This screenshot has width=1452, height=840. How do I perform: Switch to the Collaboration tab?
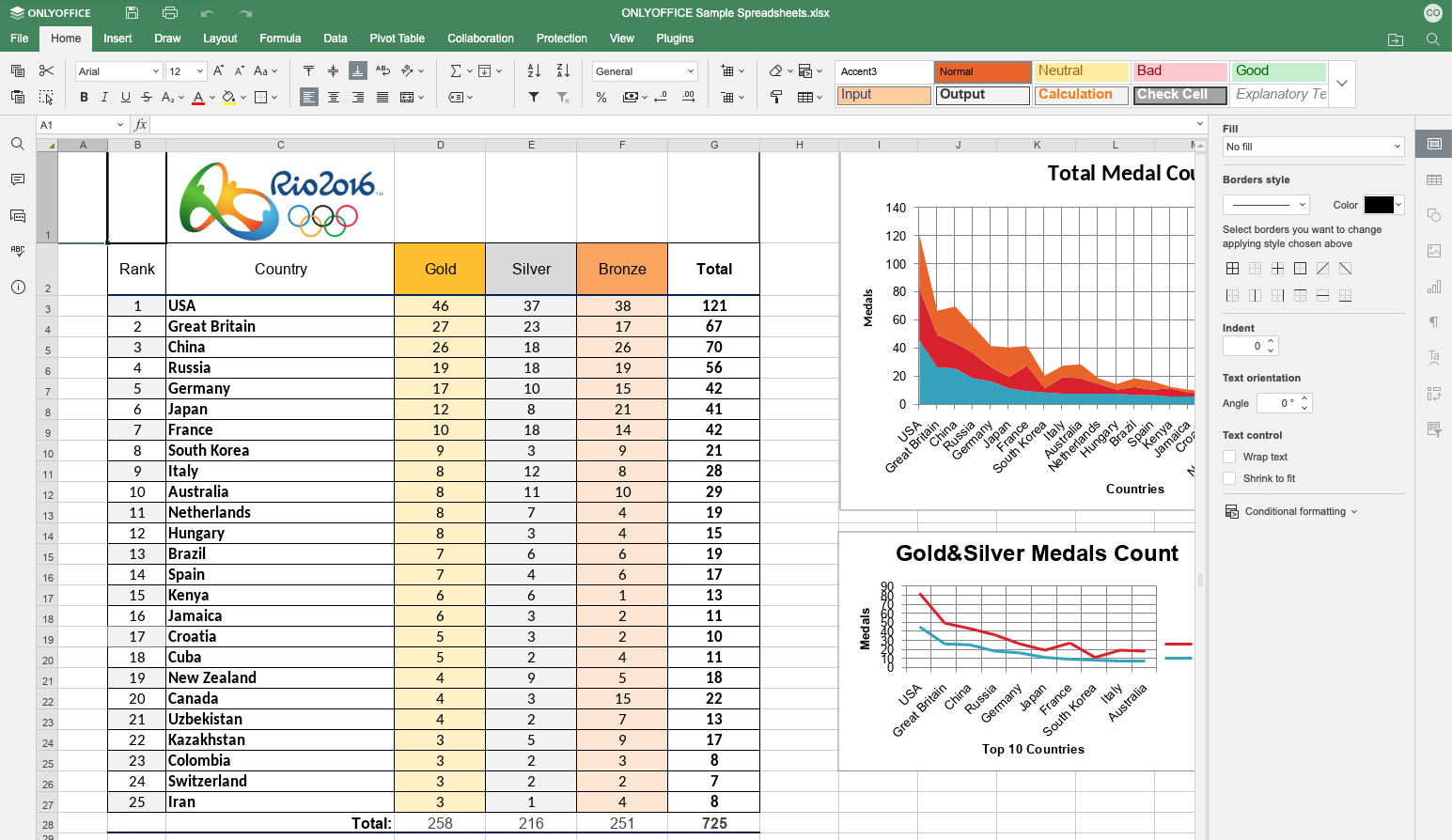[x=480, y=39]
